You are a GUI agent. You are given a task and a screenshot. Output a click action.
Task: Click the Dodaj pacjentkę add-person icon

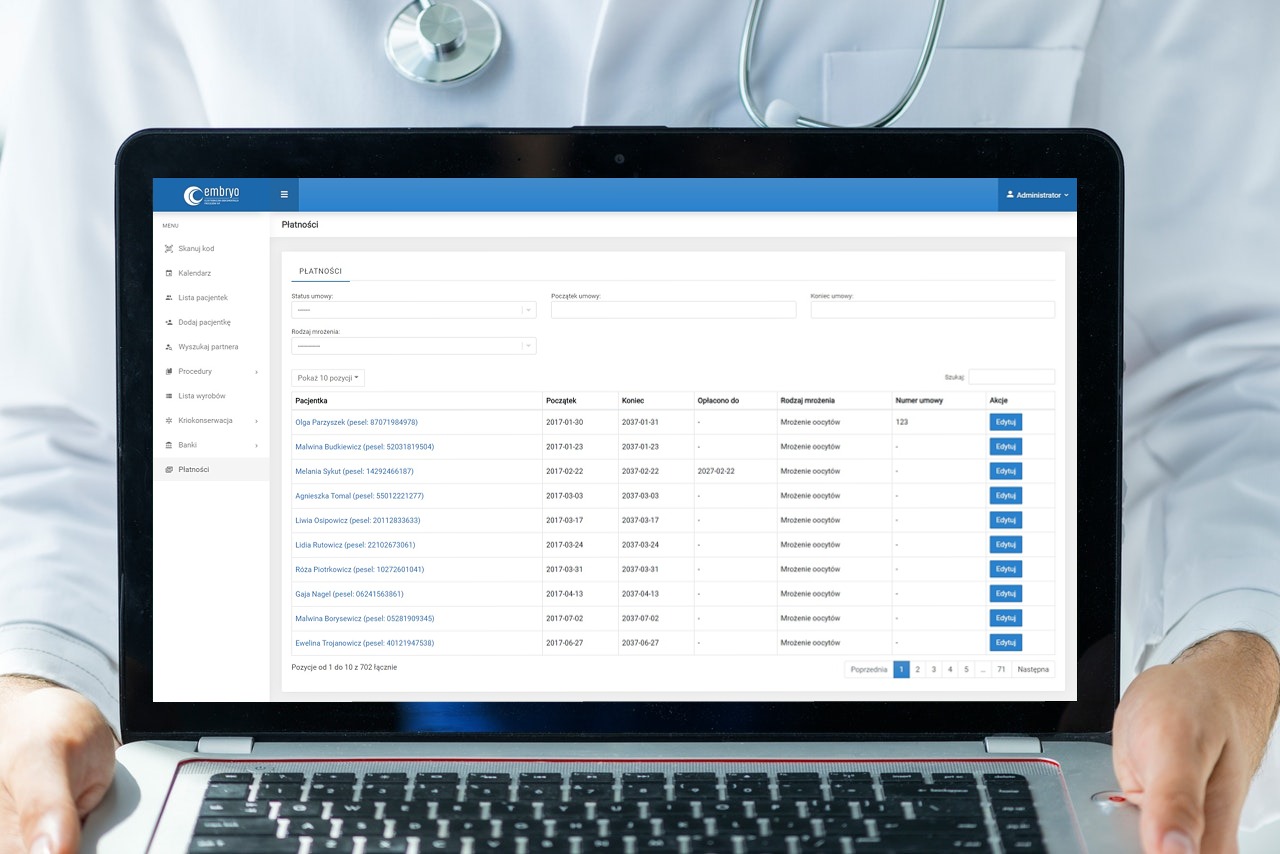(169, 322)
